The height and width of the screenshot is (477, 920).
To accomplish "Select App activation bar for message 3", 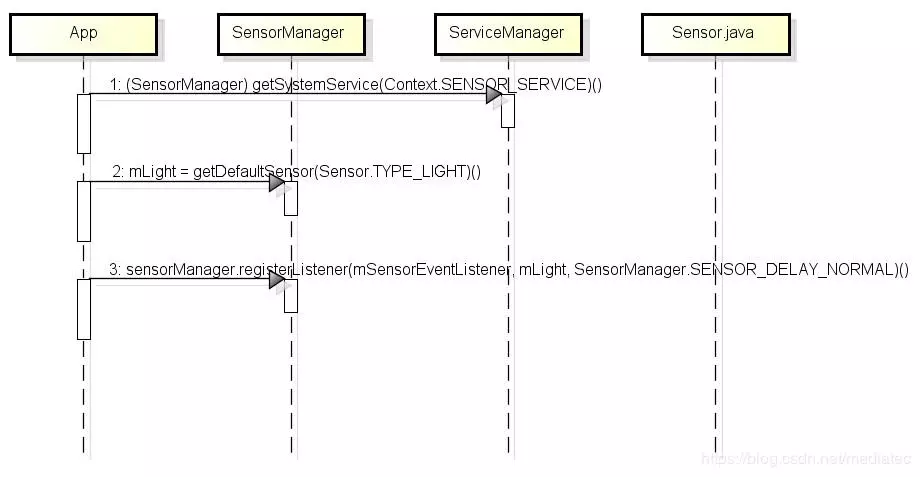I will 84,308.
